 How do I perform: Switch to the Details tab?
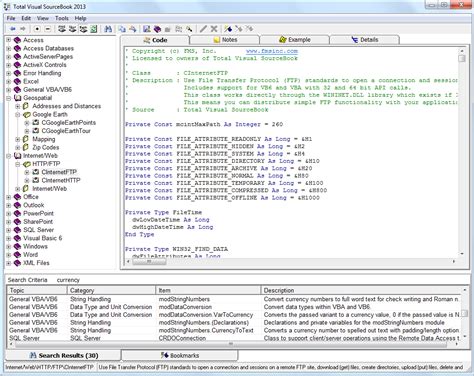pos(365,40)
